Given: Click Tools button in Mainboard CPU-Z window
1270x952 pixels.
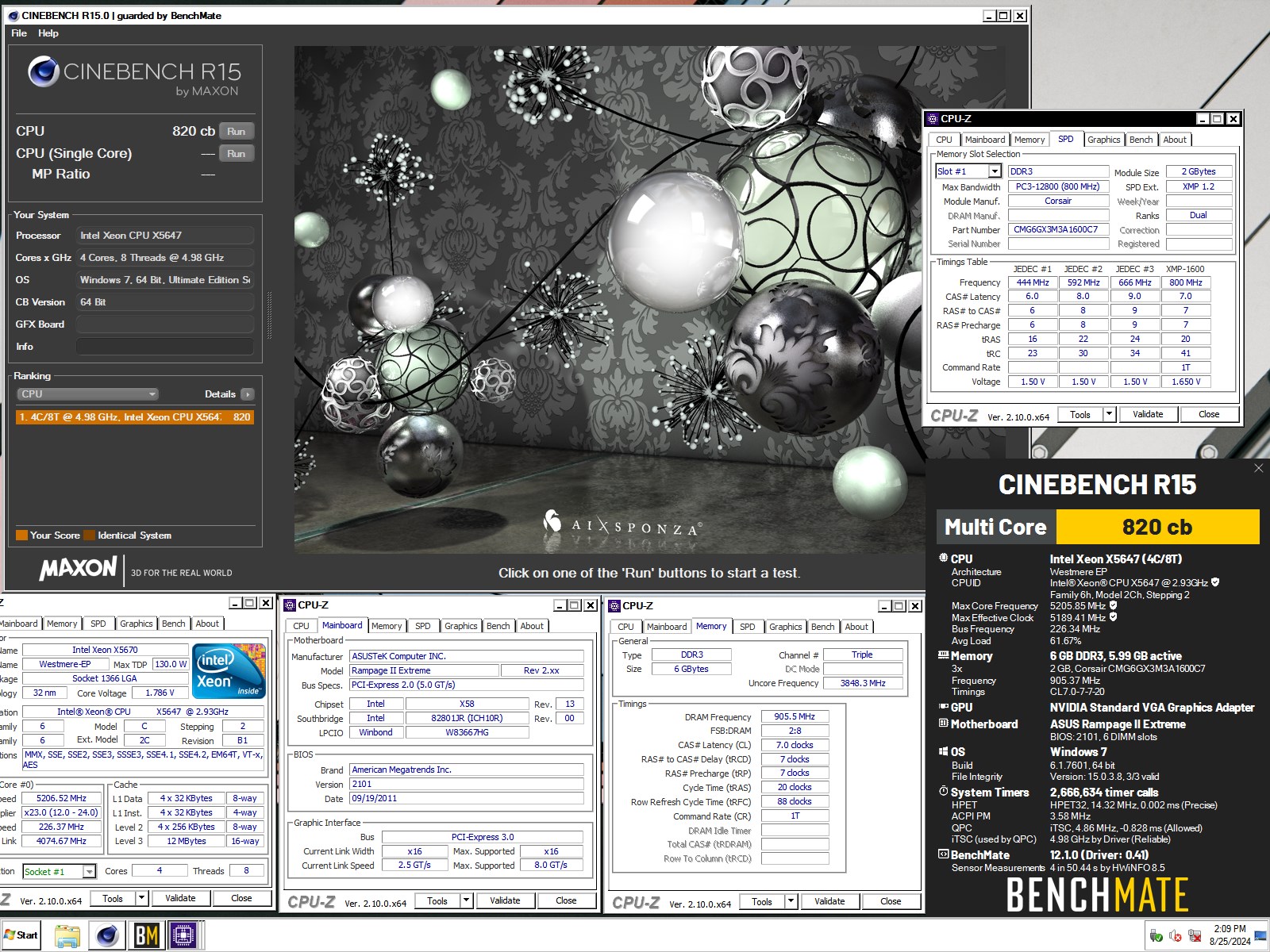Looking at the screenshot, I should tap(437, 900).
